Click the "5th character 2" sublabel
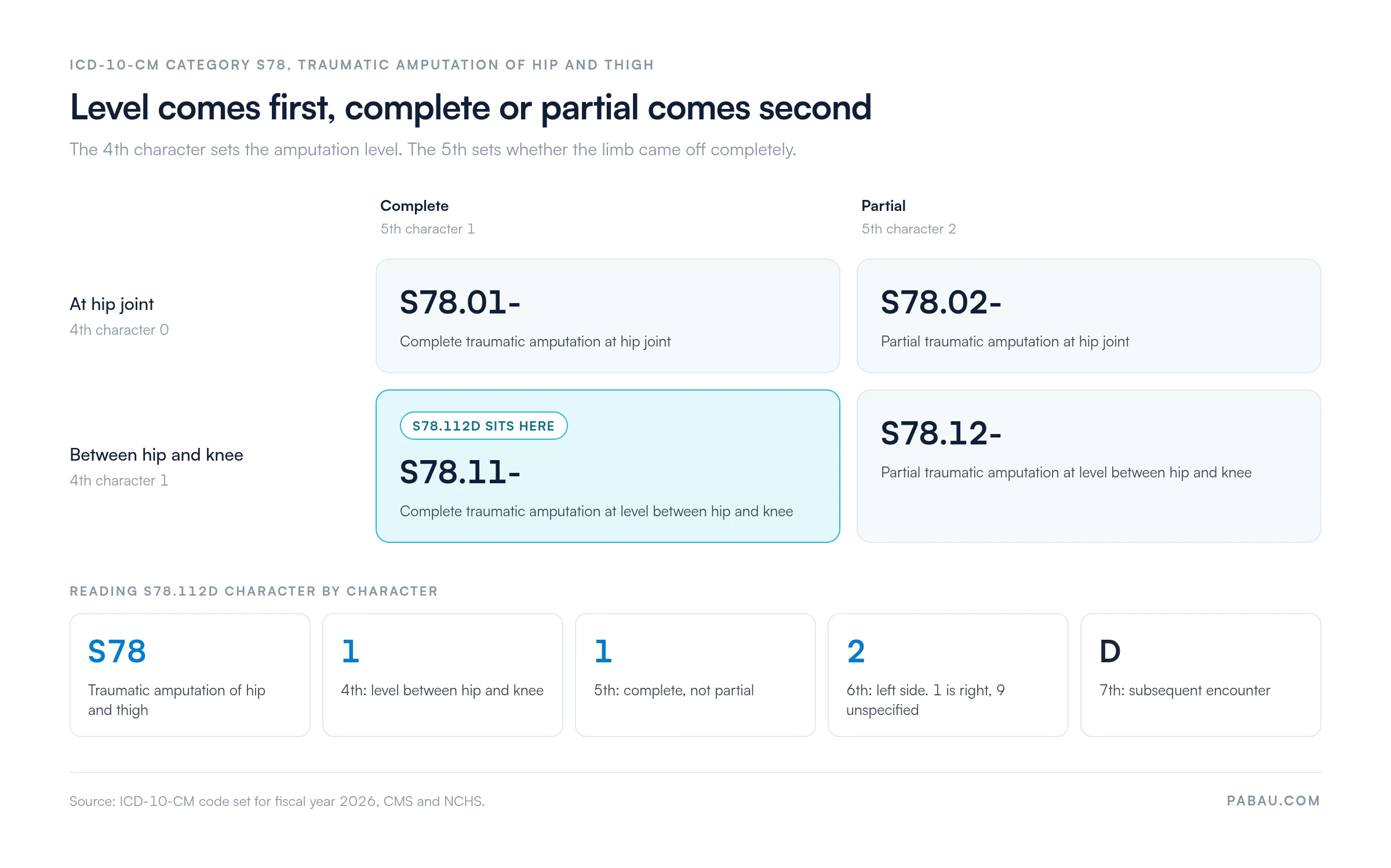 pos(909,229)
